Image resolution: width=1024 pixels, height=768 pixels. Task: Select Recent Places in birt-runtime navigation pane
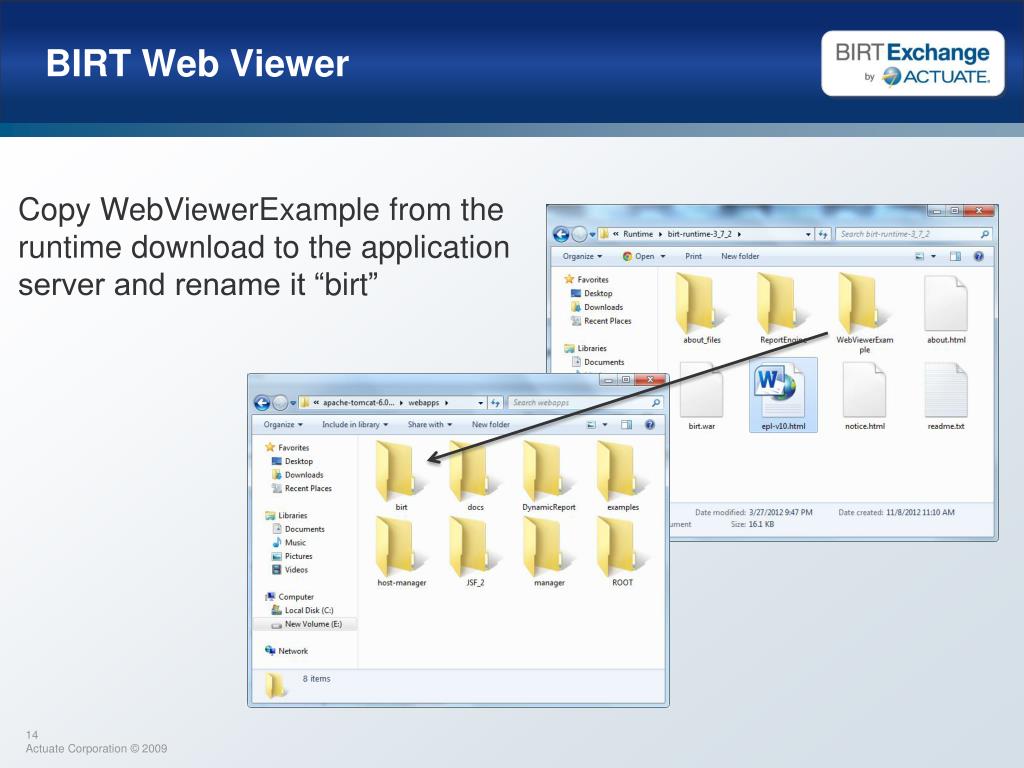601,321
